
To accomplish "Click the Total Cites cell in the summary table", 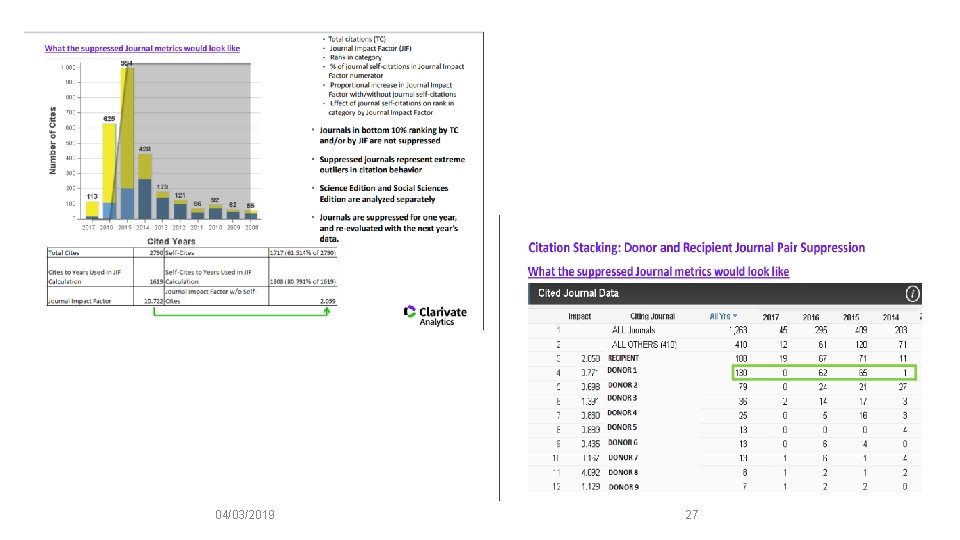I will [x=90, y=252].
